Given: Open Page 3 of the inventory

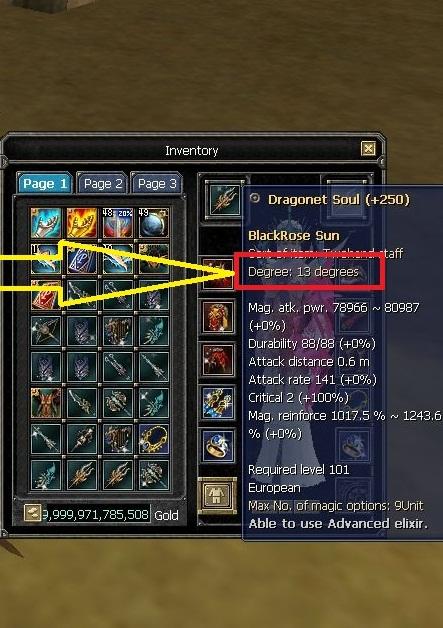Looking at the screenshot, I should [157, 184].
